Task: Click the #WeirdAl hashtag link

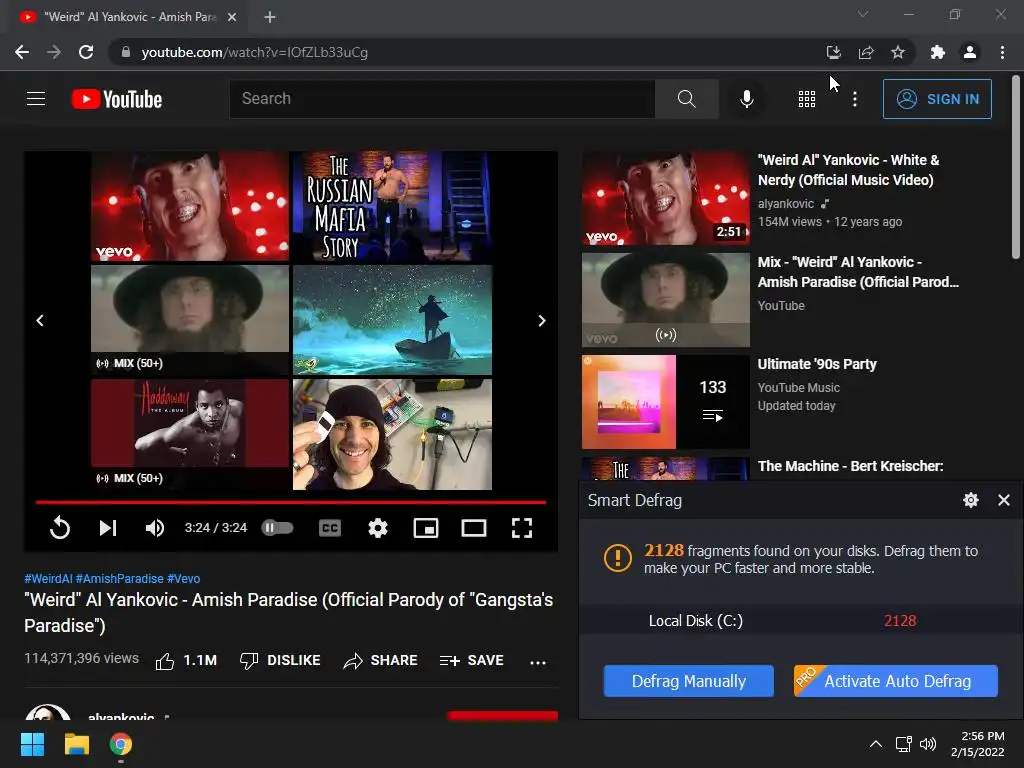Action: coord(48,579)
